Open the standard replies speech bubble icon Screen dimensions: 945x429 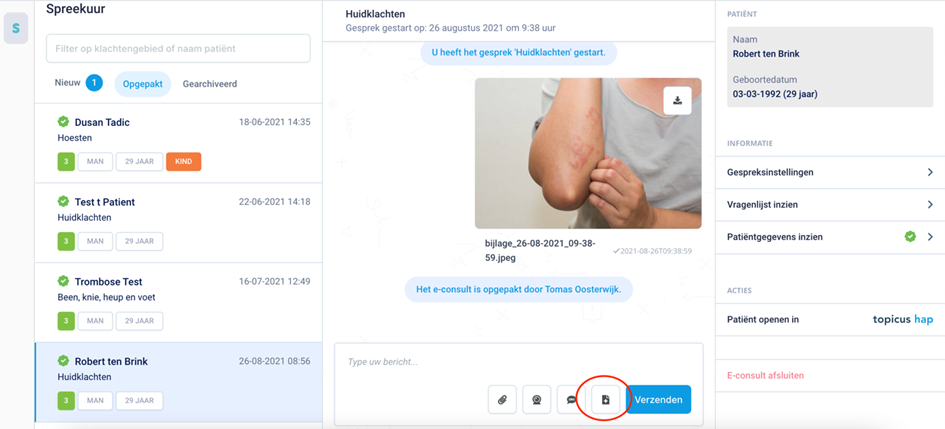(x=571, y=399)
